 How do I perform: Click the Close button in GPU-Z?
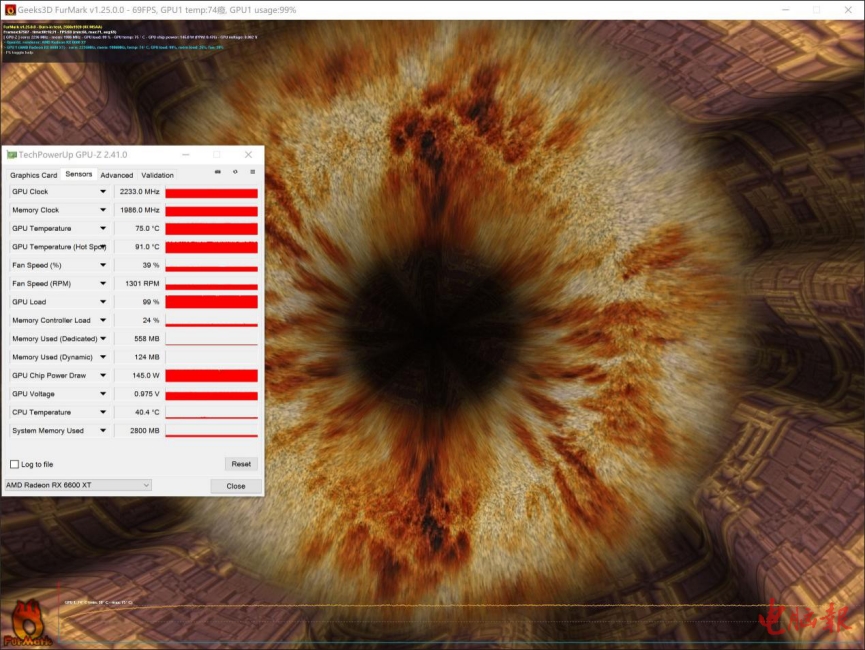236,486
